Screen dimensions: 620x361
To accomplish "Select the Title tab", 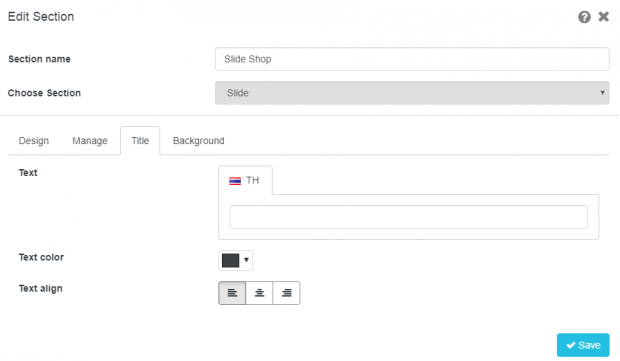I will tap(140, 141).
